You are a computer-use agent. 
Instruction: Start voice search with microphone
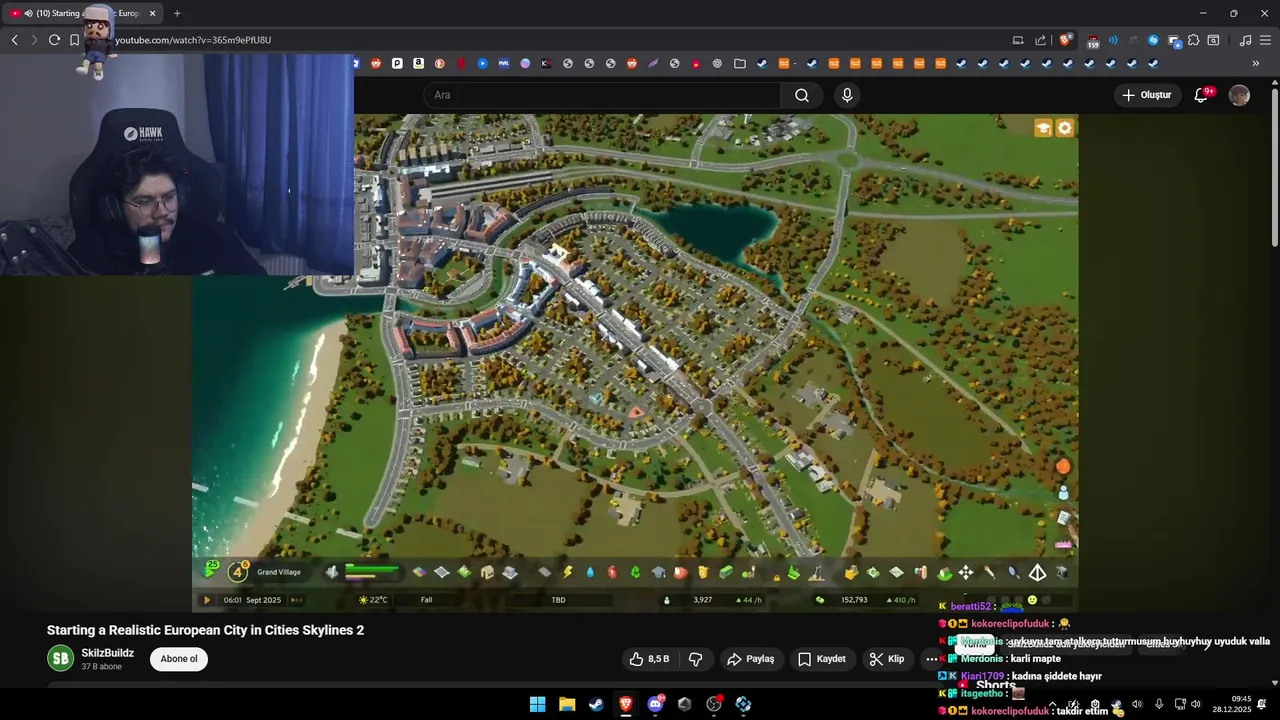point(847,95)
